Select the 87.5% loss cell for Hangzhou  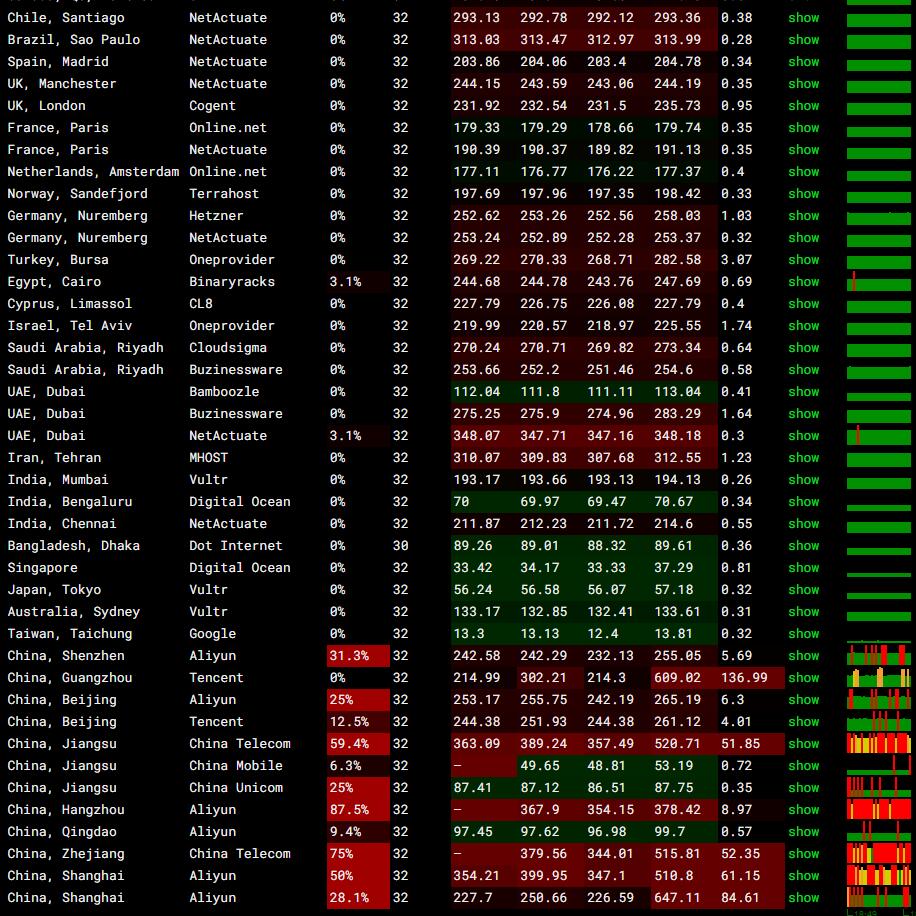point(358,810)
